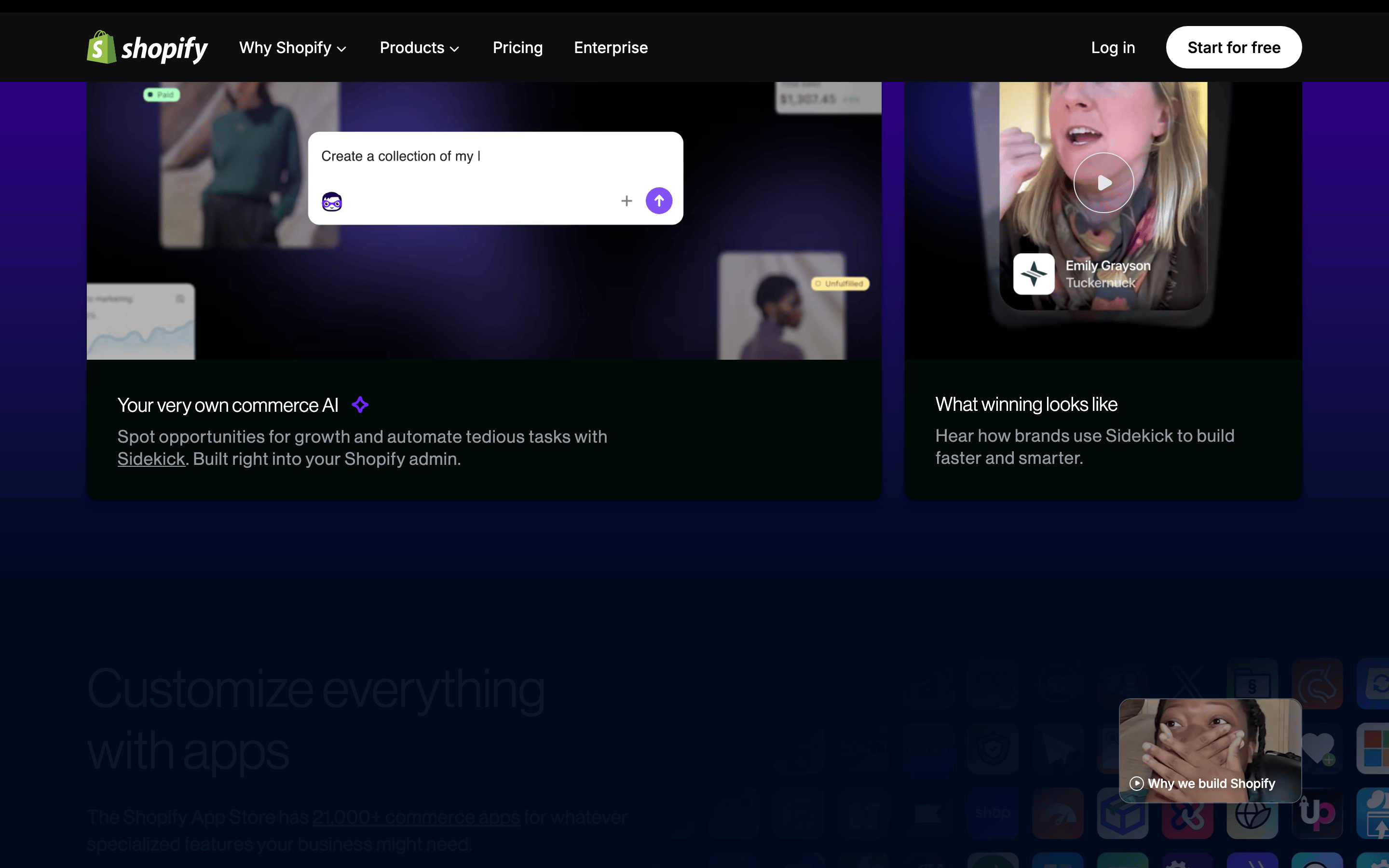Viewport: 1389px width, 868px height.
Task: Click the Start for free button
Action: tap(1233, 47)
